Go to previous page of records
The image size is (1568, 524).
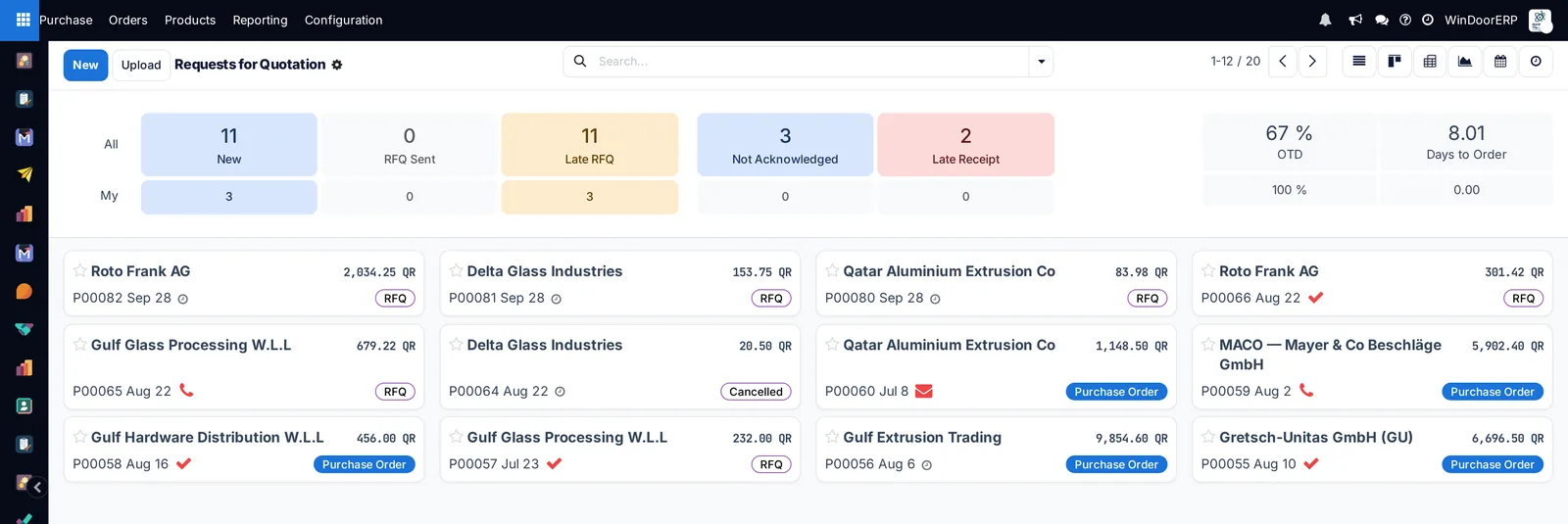[x=1283, y=61]
